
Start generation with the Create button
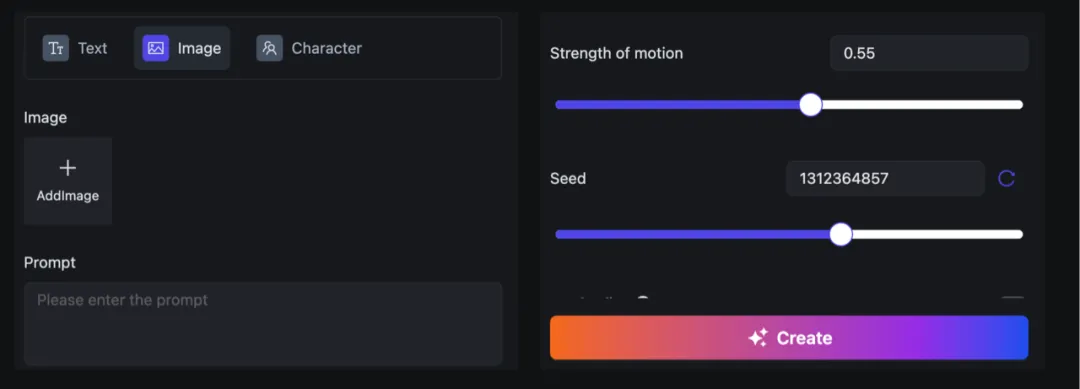pos(789,337)
